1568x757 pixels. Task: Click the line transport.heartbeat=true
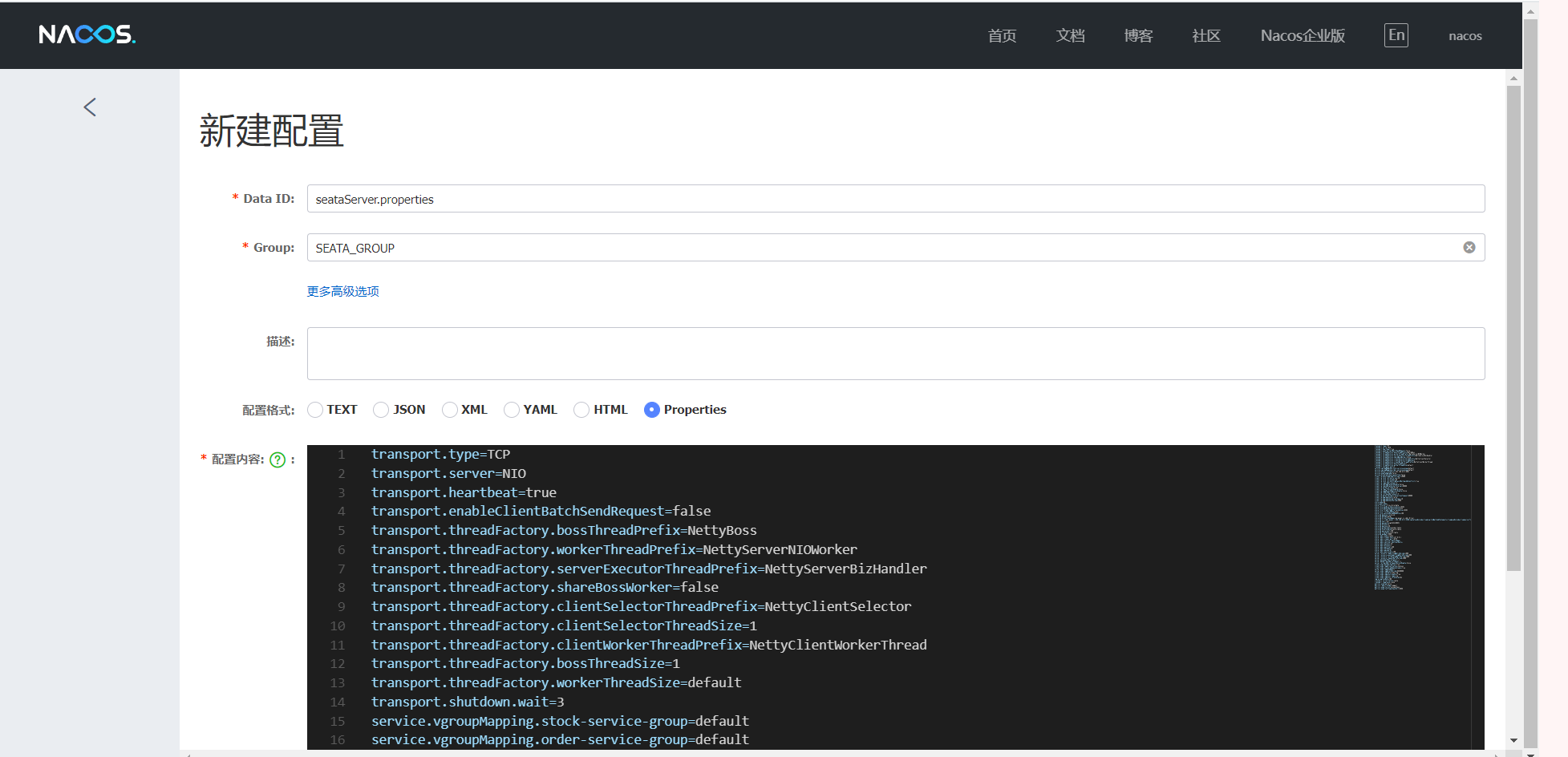click(464, 493)
